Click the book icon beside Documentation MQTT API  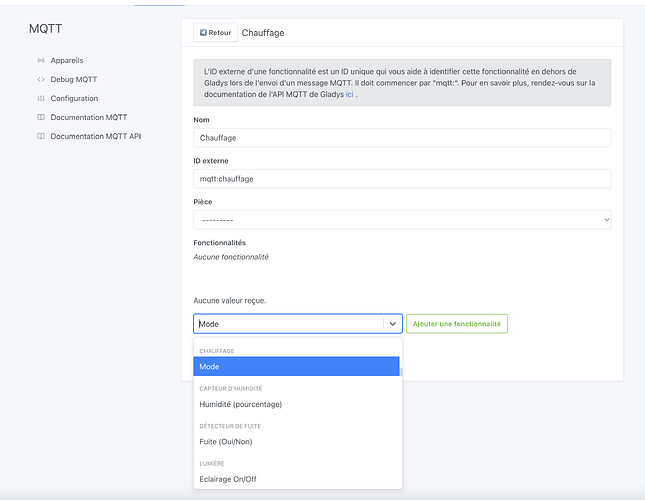(x=41, y=136)
